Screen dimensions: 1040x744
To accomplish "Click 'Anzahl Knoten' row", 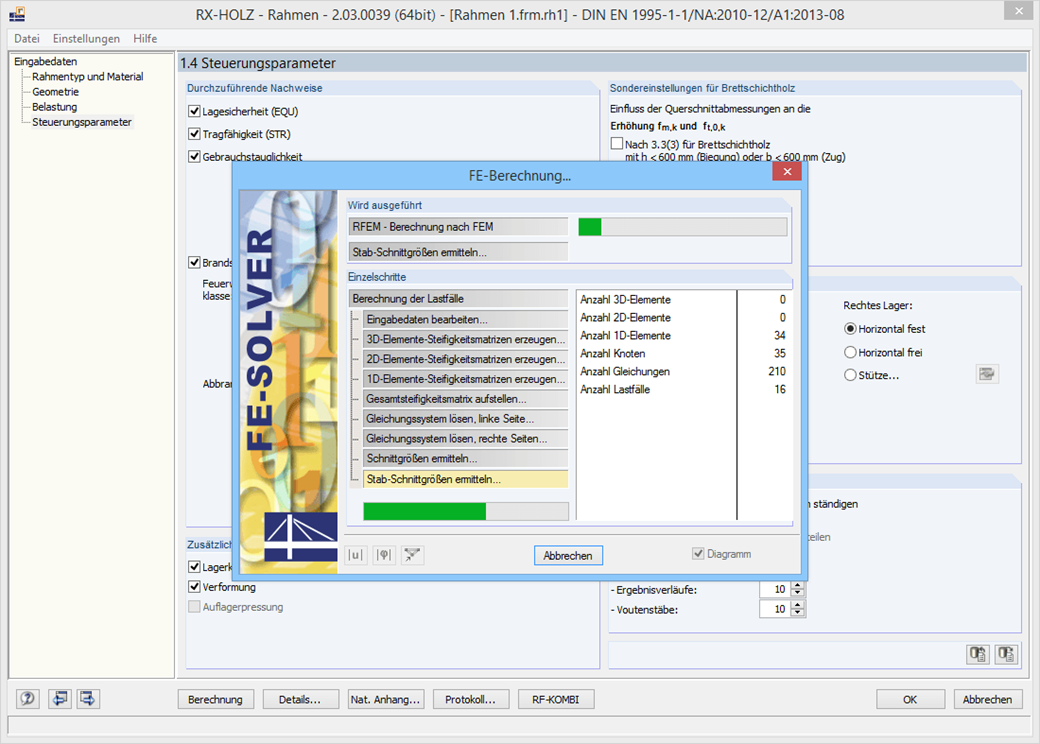I will pyautogui.click(x=682, y=353).
